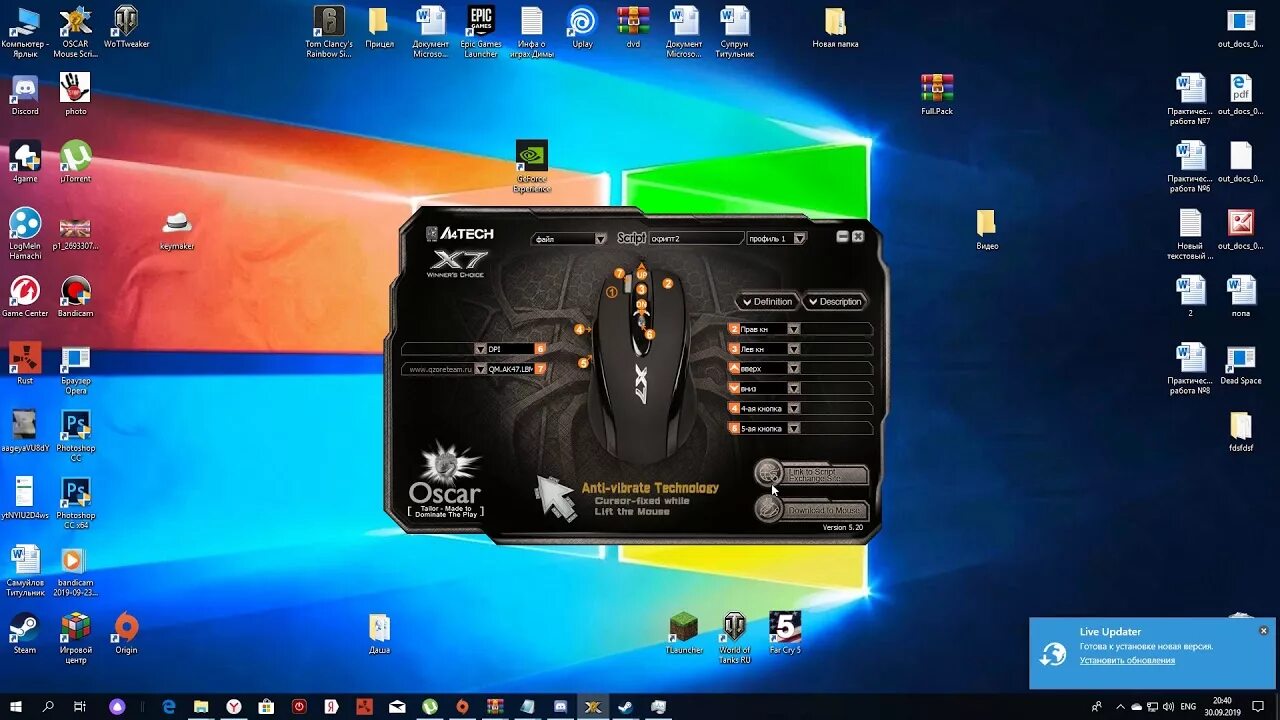Open Discord desktop shortcut
This screenshot has width=1280, height=720.
[25, 95]
